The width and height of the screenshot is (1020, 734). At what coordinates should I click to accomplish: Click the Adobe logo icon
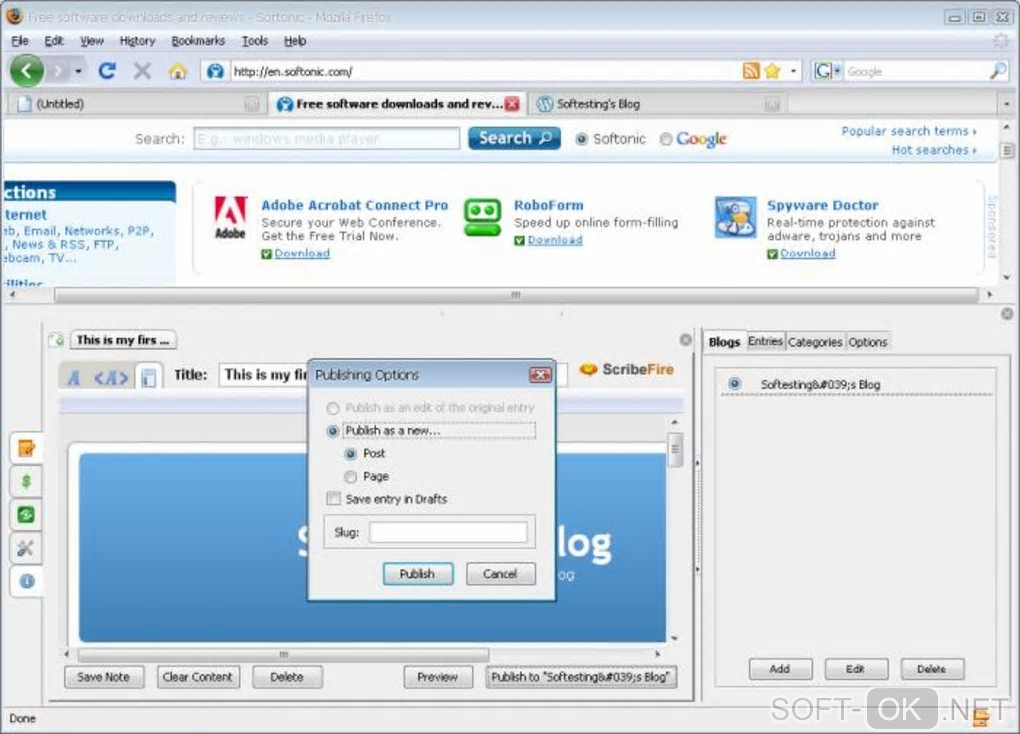pos(230,217)
